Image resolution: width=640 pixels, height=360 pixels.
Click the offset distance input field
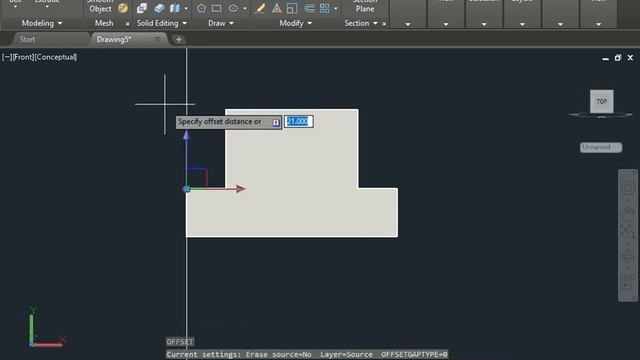299,121
